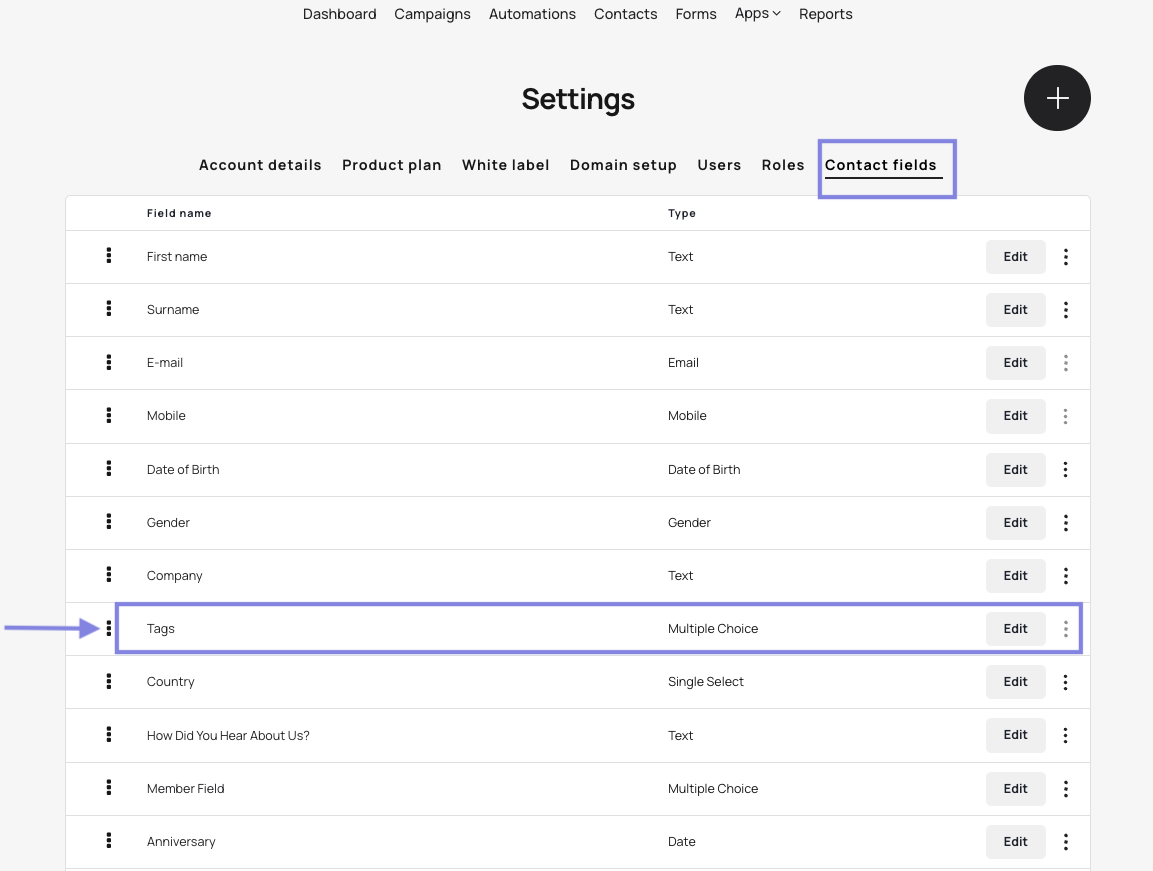Open Reports from the top navigation
Image resolution: width=1153 pixels, height=871 pixels.
pos(825,14)
